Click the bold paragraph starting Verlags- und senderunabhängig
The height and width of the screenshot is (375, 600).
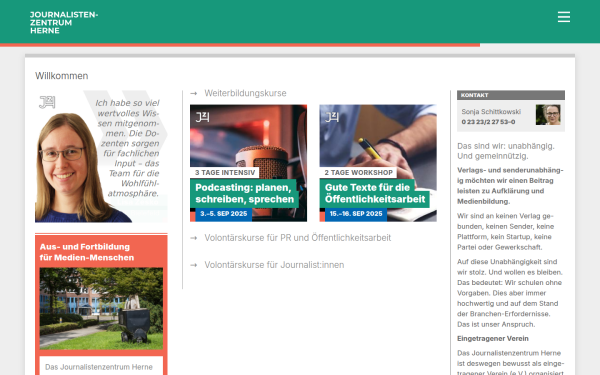510,186
